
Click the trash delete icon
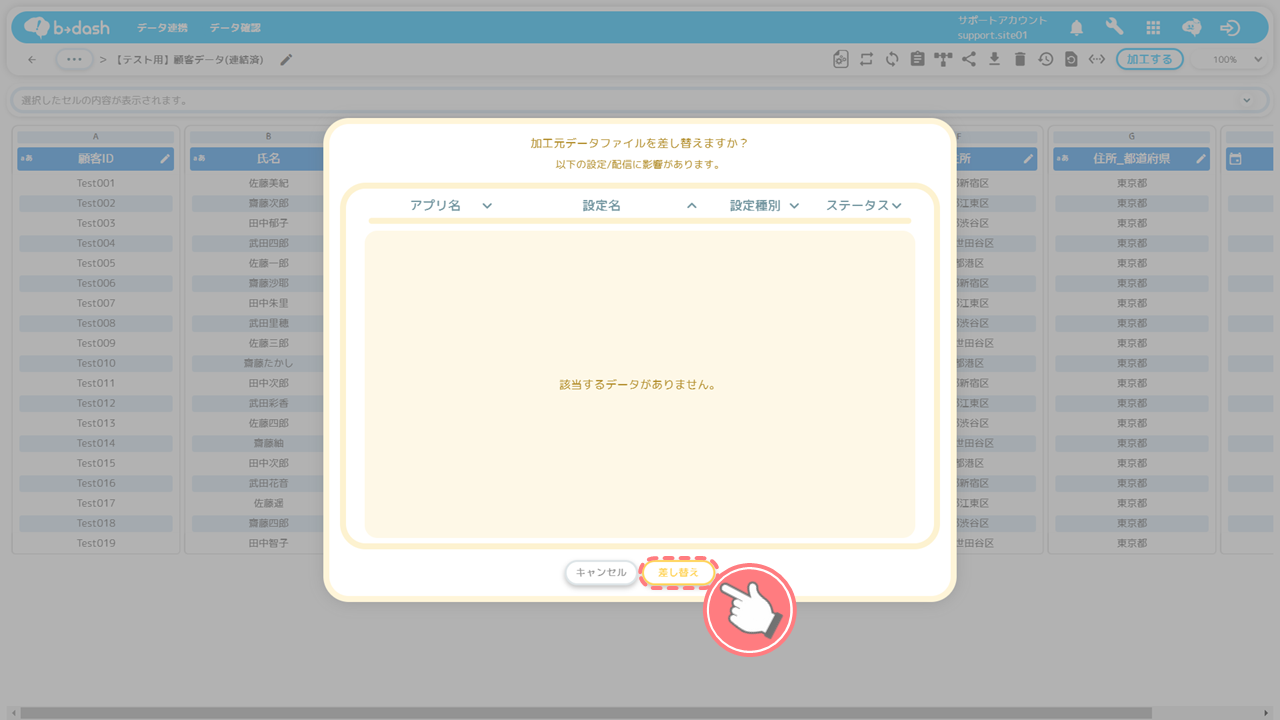pos(1020,60)
